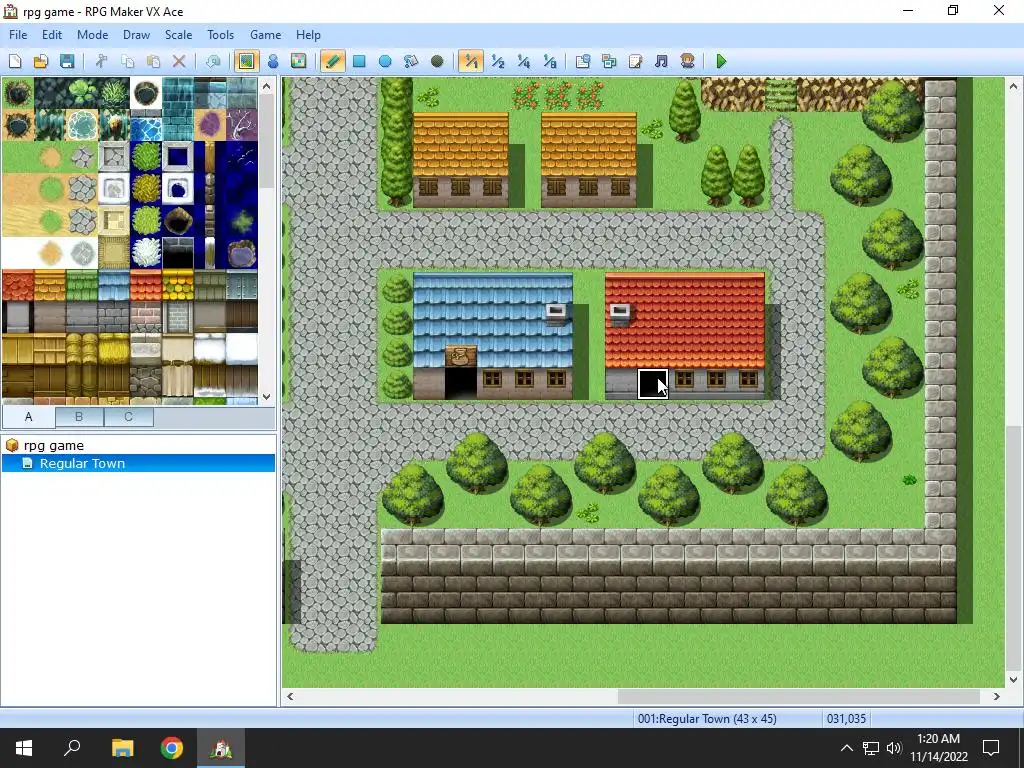The width and height of the screenshot is (1024, 768).
Task: Open the Character Generator icon
Action: click(687, 61)
